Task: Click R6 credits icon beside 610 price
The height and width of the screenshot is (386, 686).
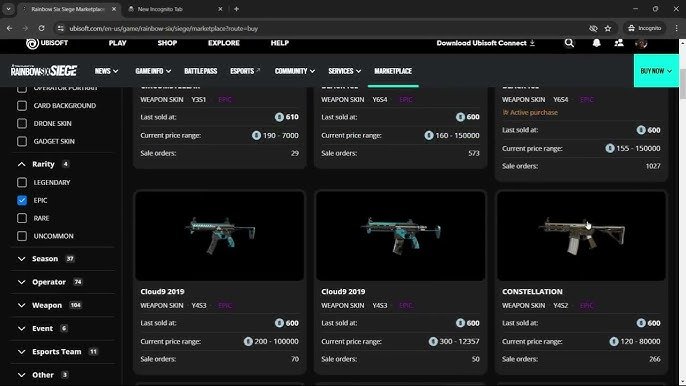Action: (x=279, y=117)
